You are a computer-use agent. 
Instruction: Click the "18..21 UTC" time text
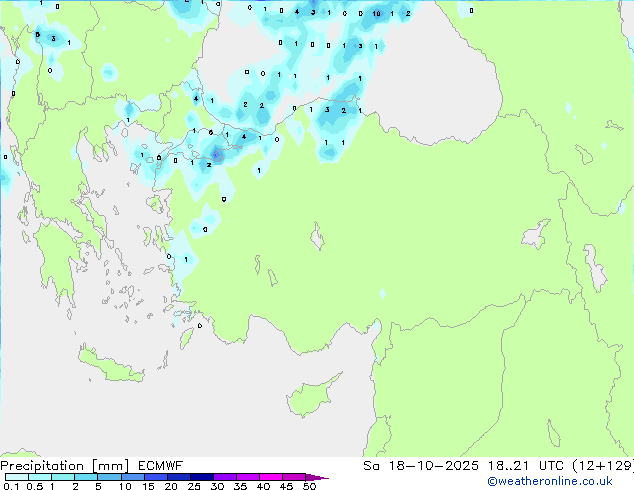point(526,466)
